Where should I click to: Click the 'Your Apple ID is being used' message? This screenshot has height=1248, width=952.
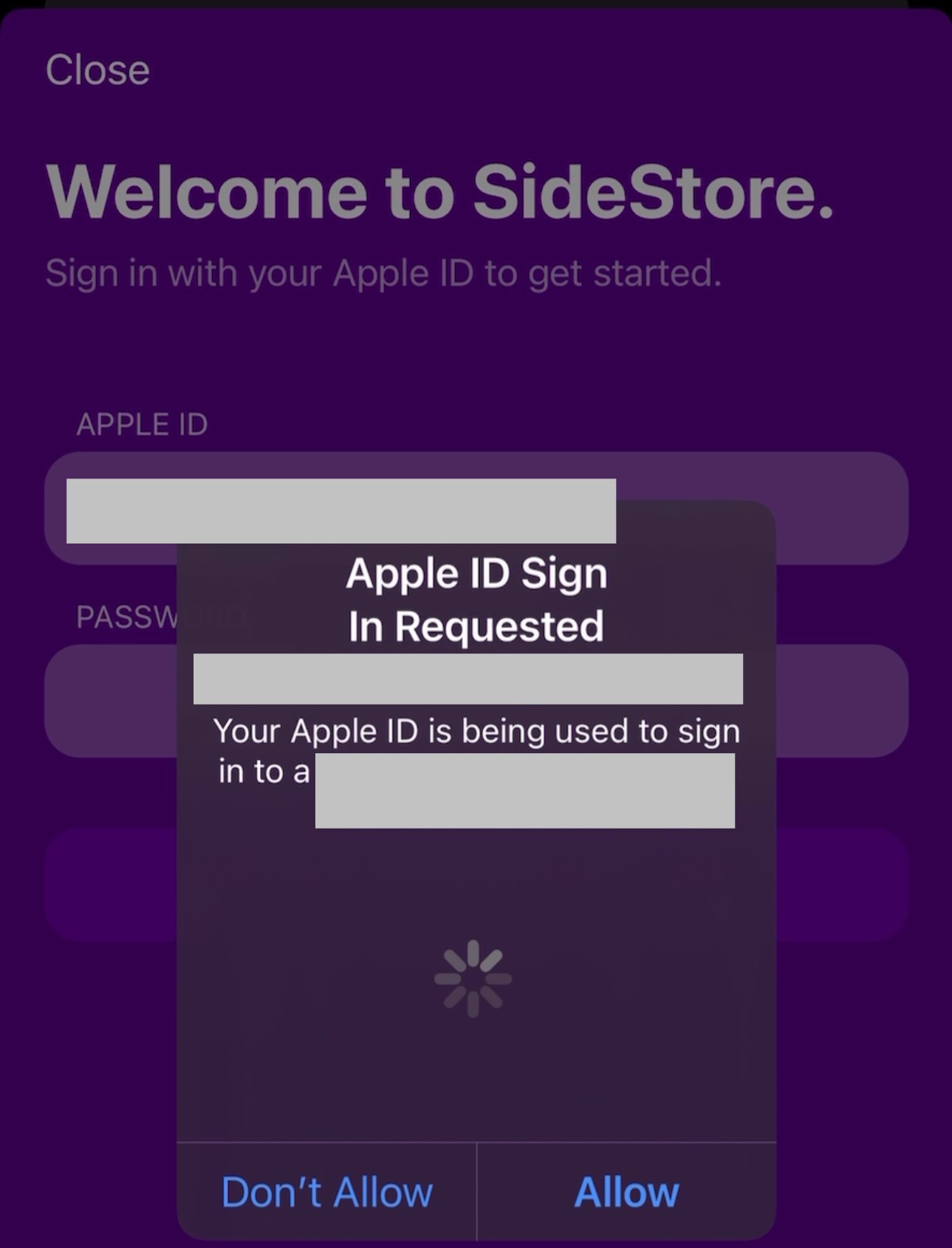point(476,731)
